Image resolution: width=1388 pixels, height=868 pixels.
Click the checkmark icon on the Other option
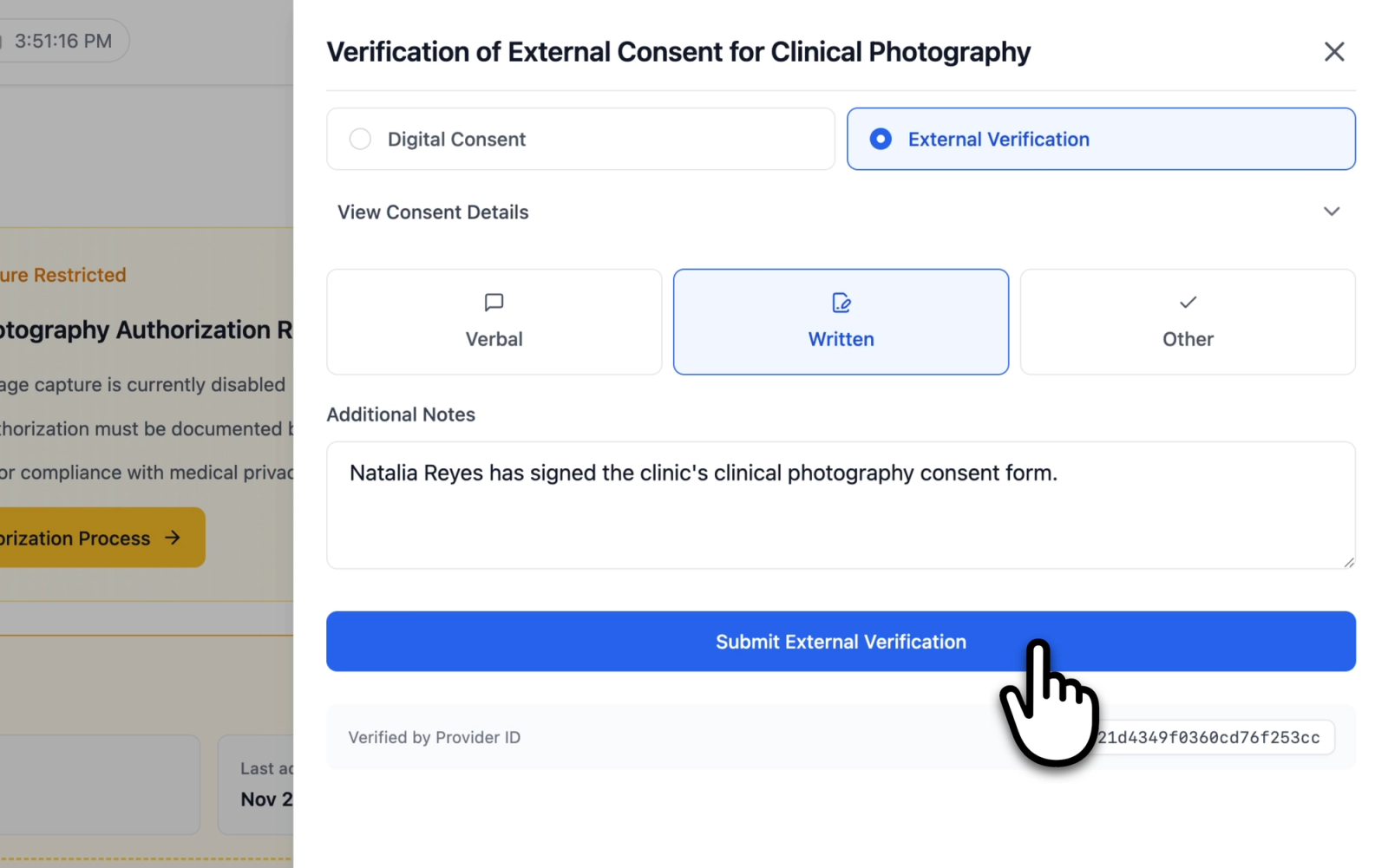1187,303
